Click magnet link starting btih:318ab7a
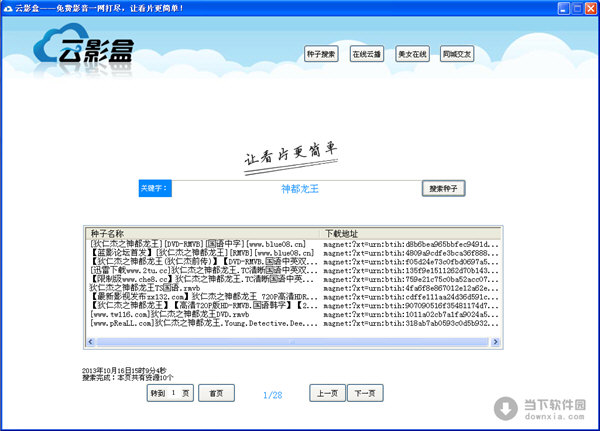Image resolution: width=600 pixels, height=431 pixels. (x=411, y=323)
